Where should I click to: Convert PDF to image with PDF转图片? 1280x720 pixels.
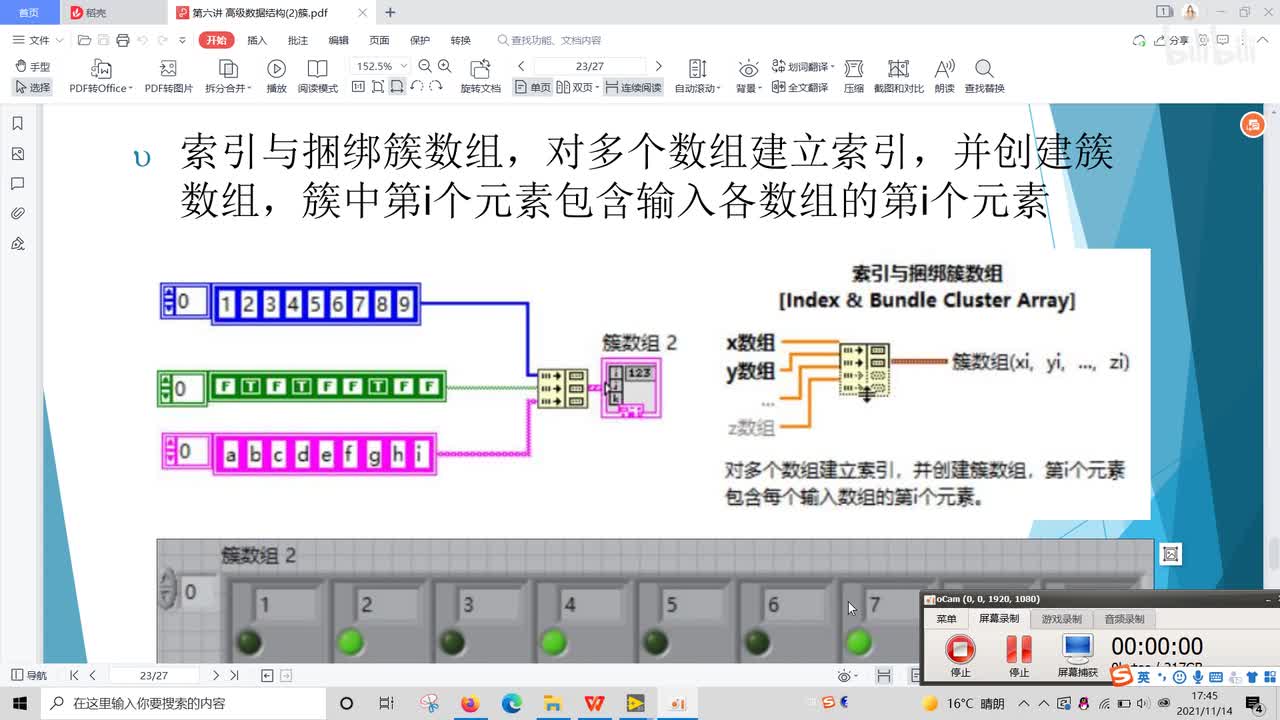(x=169, y=76)
